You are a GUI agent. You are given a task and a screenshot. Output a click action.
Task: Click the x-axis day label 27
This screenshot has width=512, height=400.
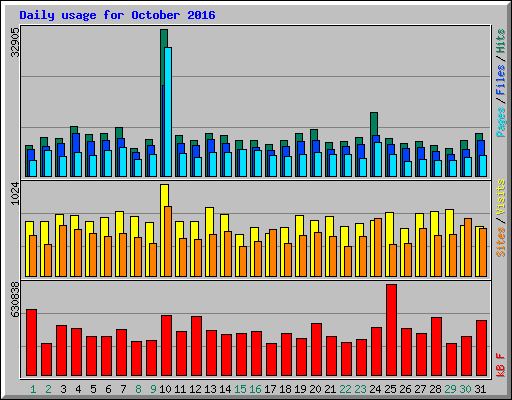coord(420,389)
